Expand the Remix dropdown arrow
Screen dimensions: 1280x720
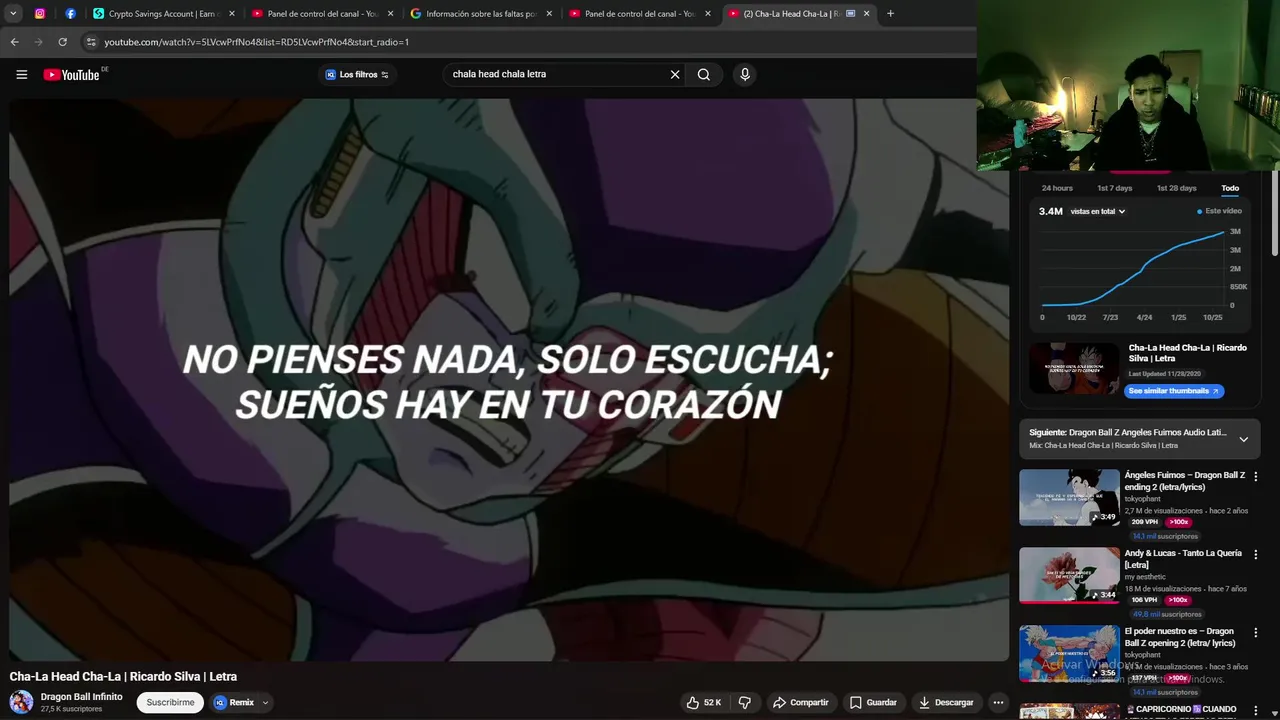point(265,702)
